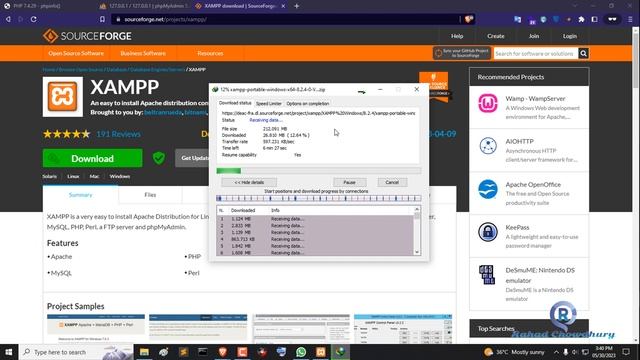This screenshot has width=640, height=360.
Task: Click the Sync your GitHub Project button
Action: pos(462,53)
